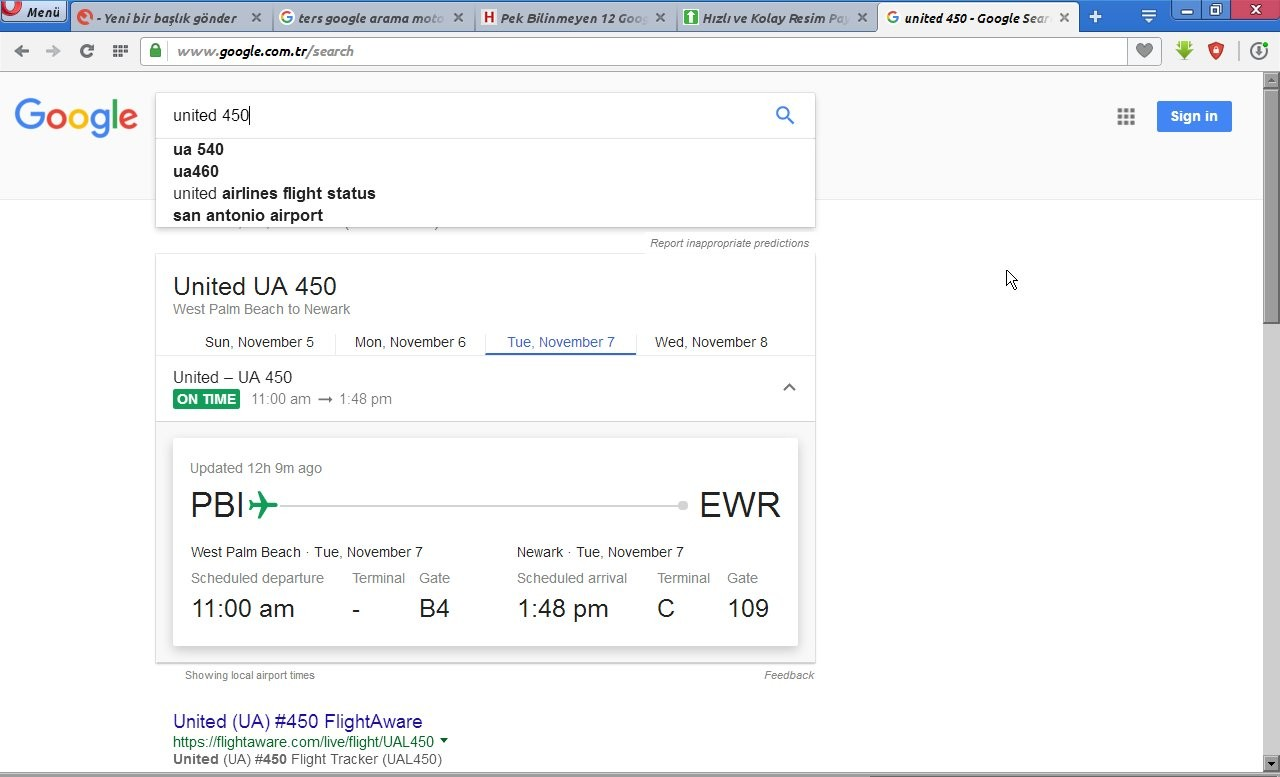1280x777 pixels.
Task: Open the Opera Menü button
Action: [x=34, y=12]
